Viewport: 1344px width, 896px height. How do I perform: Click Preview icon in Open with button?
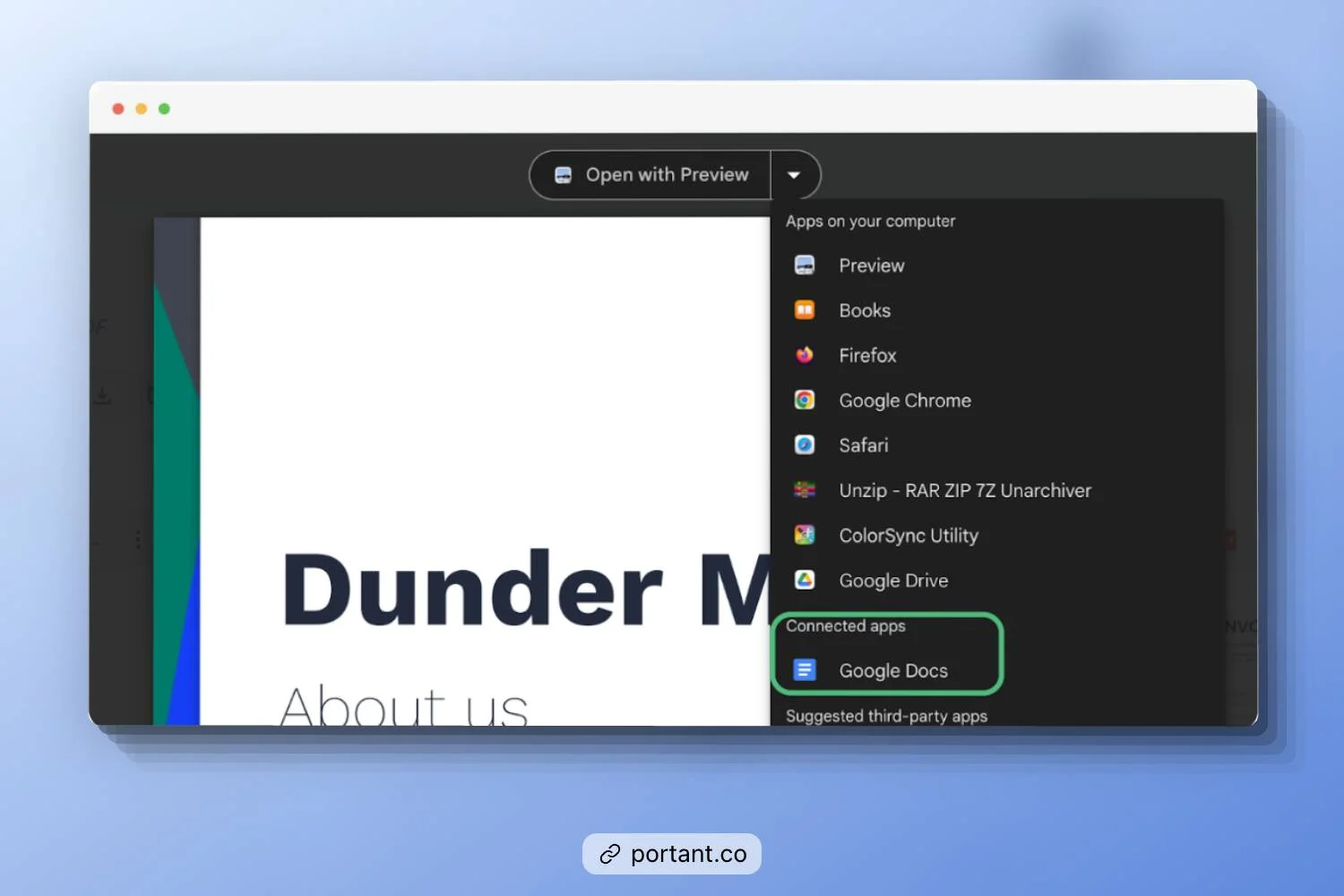click(x=563, y=175)
